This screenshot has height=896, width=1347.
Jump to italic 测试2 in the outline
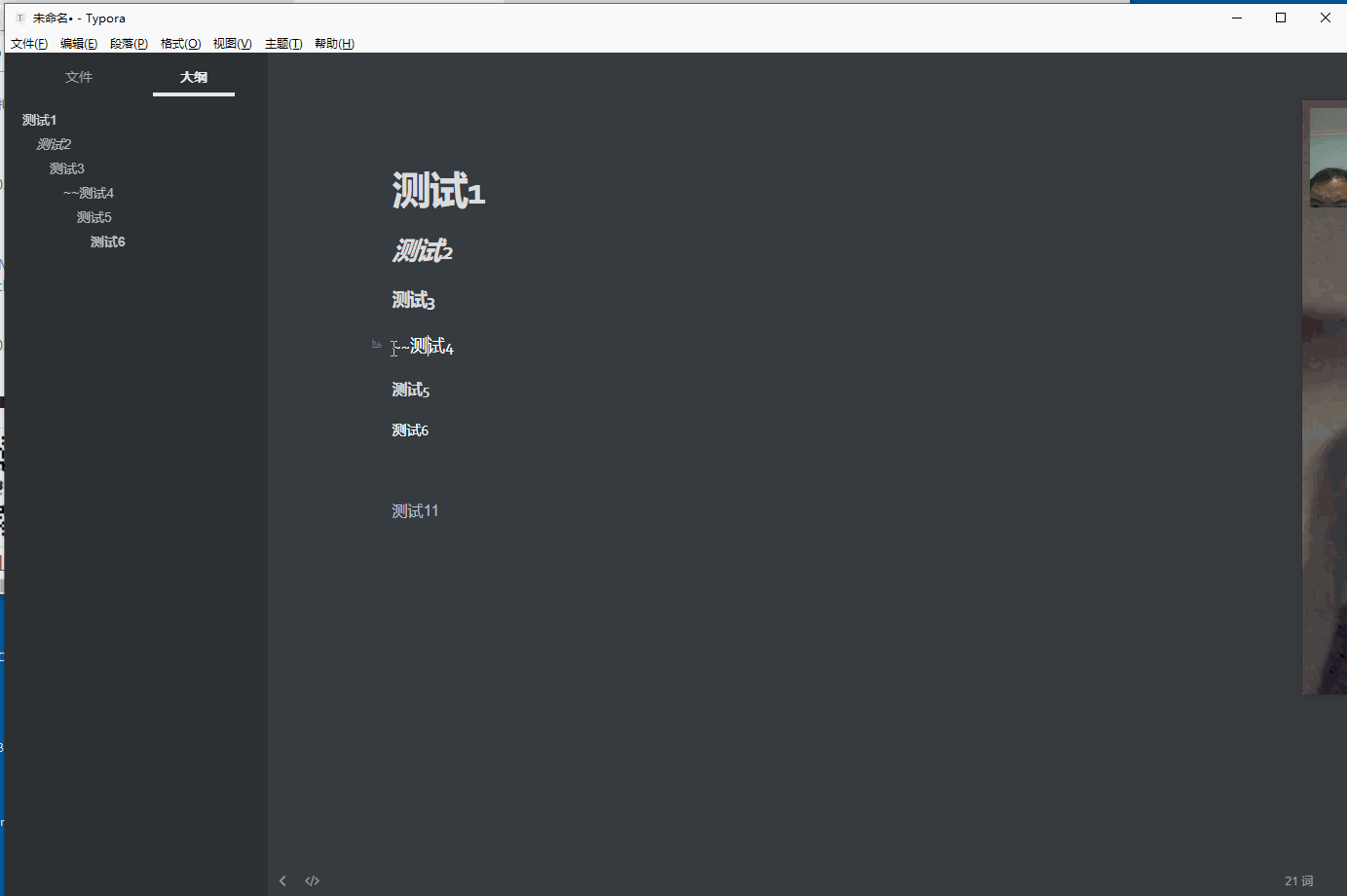54,144
